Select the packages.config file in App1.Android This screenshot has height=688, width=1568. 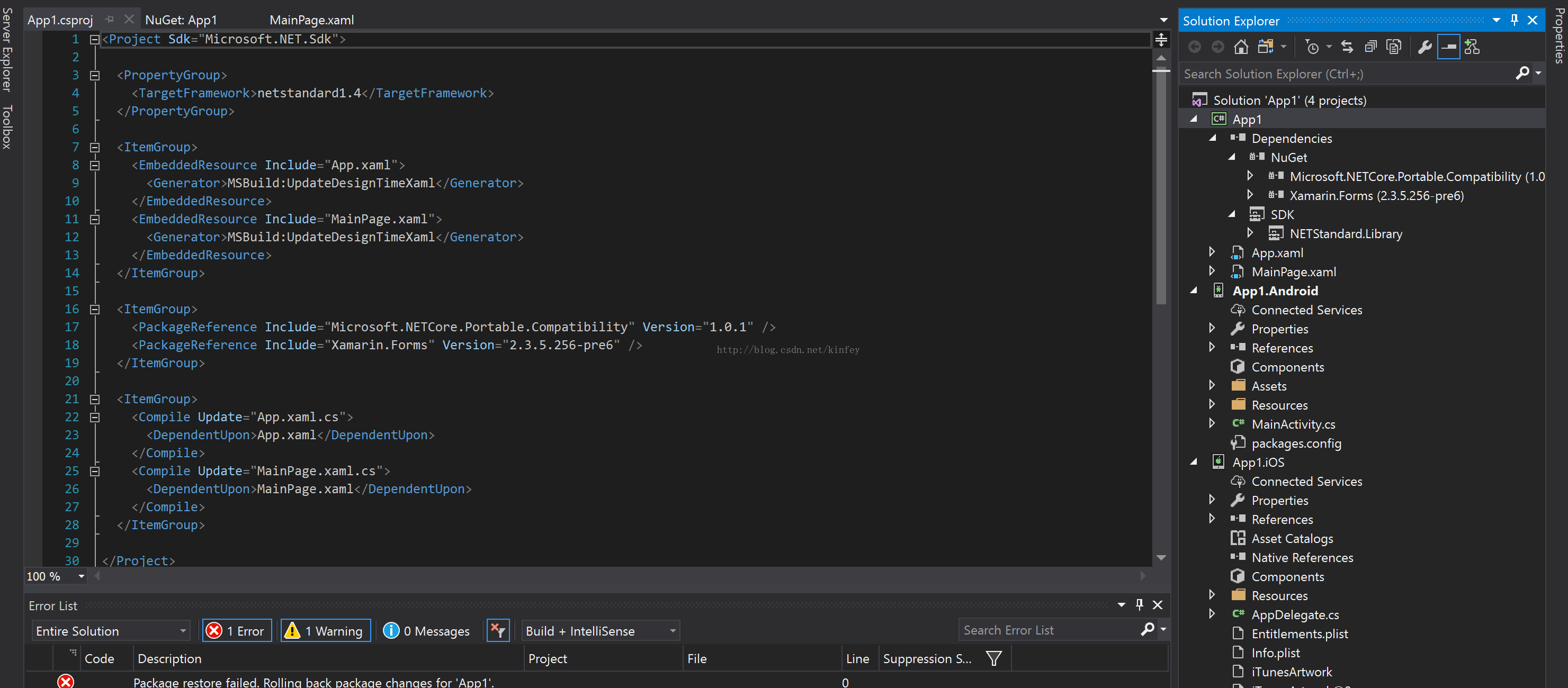pos(1296,443)
